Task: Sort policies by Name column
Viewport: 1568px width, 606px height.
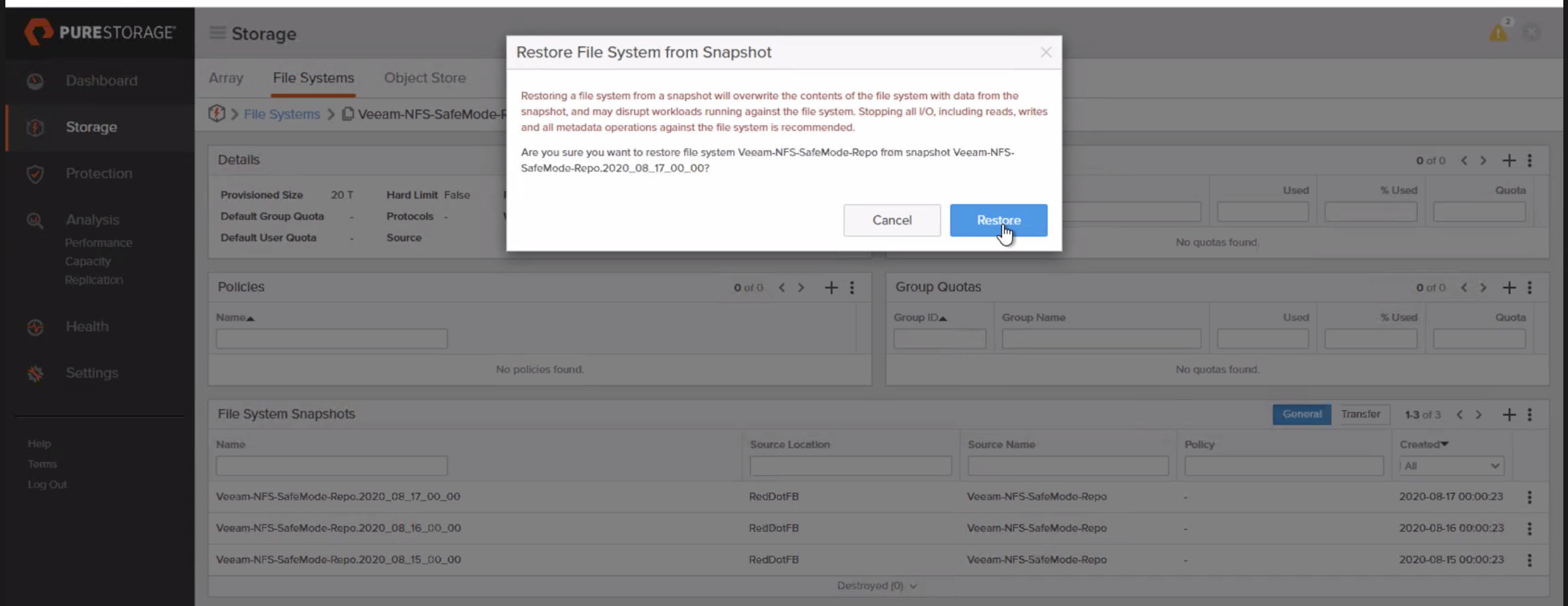Action: [x=235, y=317]
